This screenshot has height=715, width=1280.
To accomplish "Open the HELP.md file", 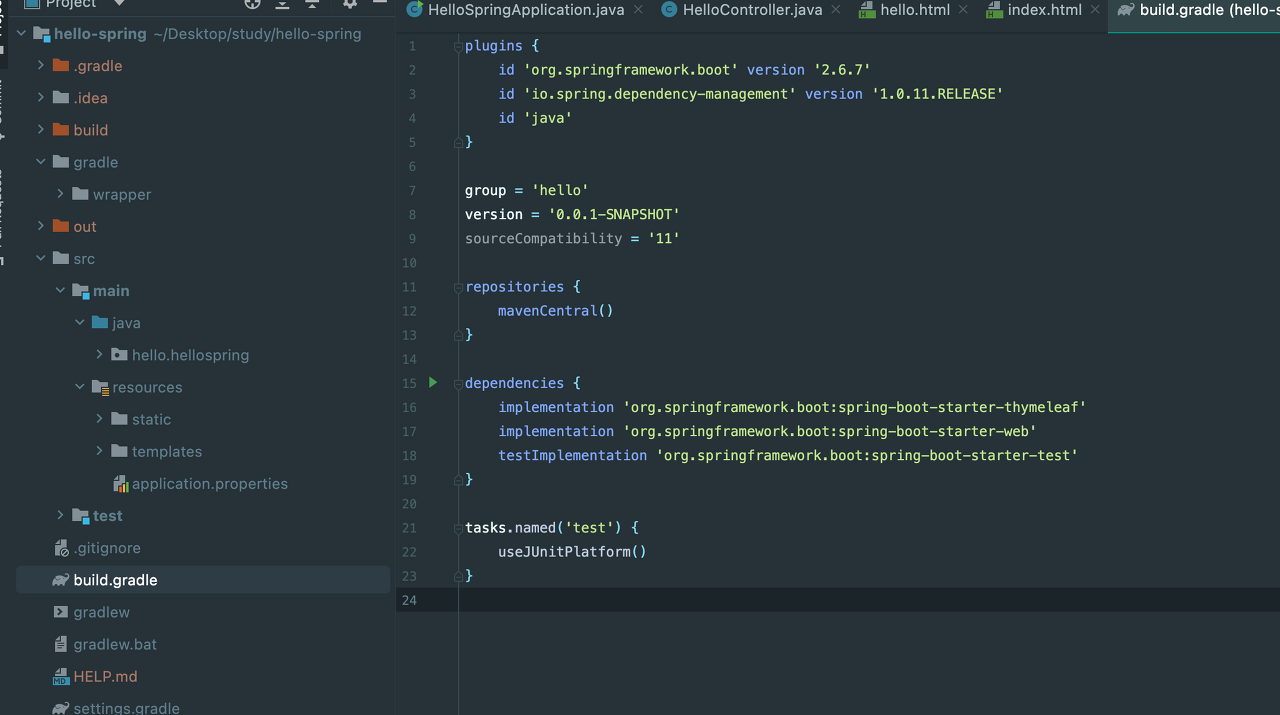I will point(105,676).
